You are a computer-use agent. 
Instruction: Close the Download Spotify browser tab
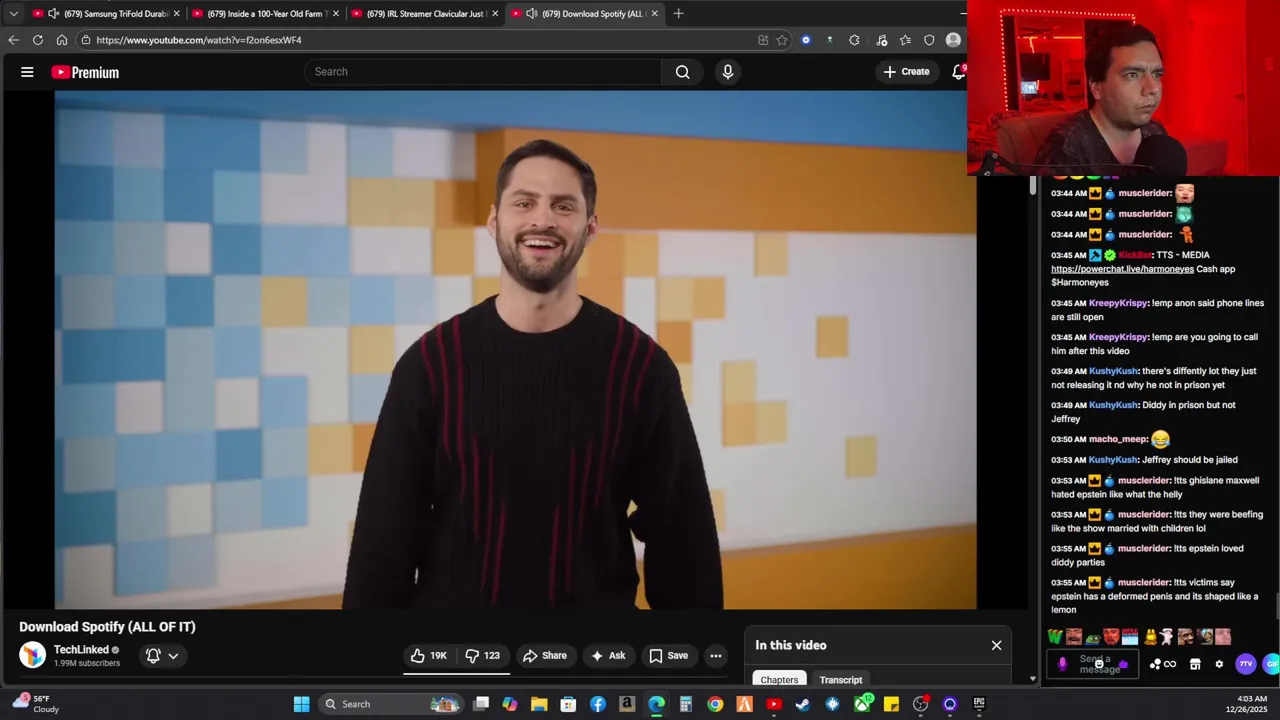click(654, 14)
